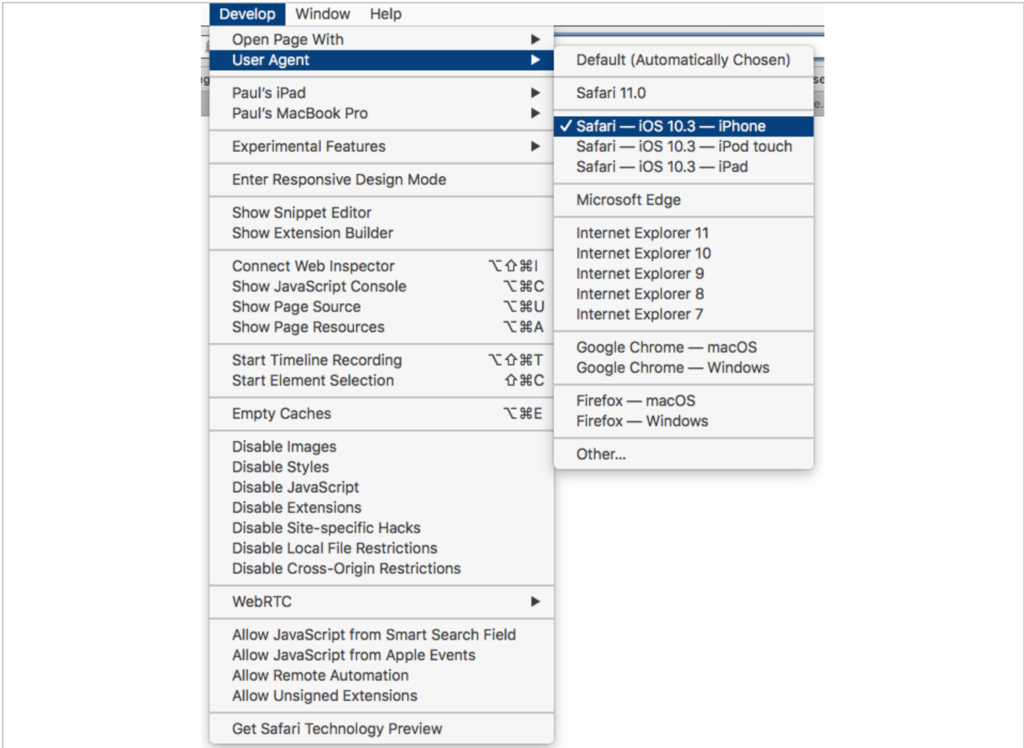Expand the WebRTC submenu
The height and width of the screenshot is (748, 1024).
pyautogui.click(x=381, y=602)
